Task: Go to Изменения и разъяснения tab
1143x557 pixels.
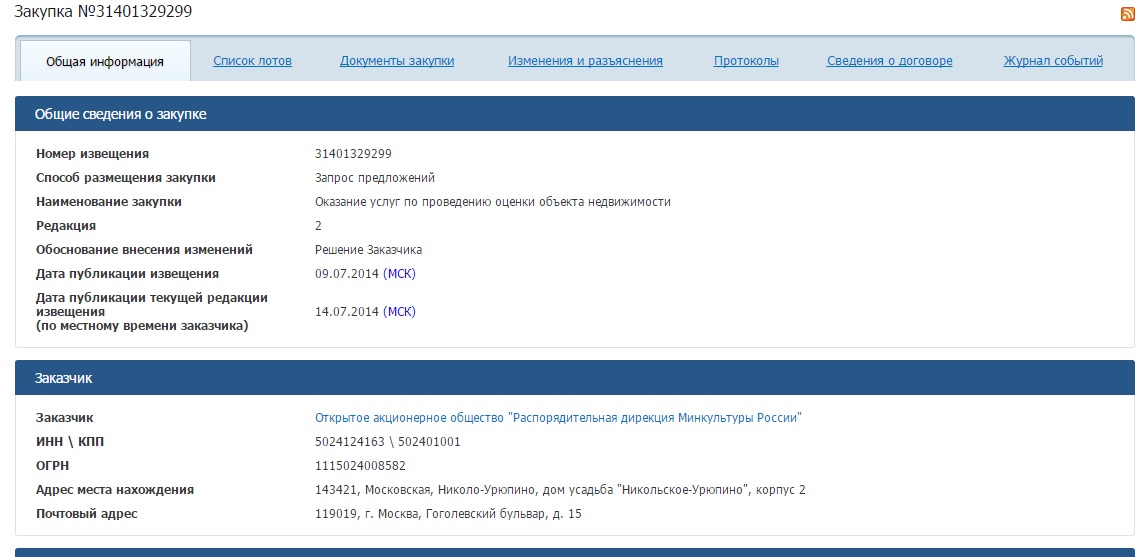Action: 585,61
